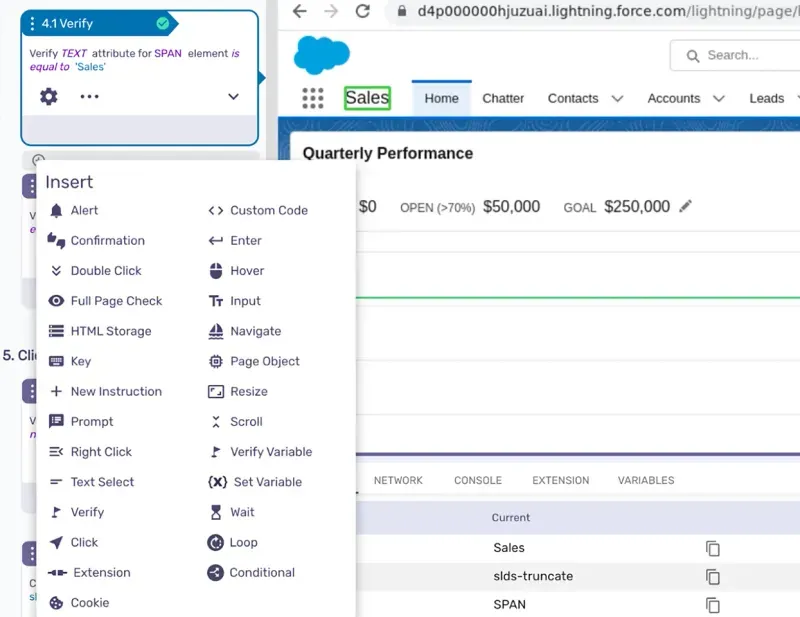Click the browser reload button
This screenshot has width=800, height=617.
tap(362, 12)
